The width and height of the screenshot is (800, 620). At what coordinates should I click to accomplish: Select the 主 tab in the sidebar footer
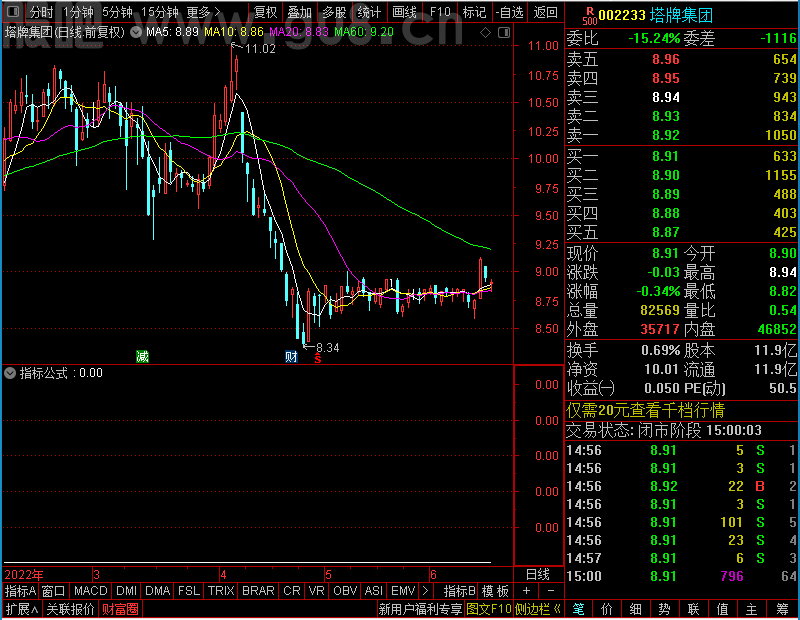point(752,609)
